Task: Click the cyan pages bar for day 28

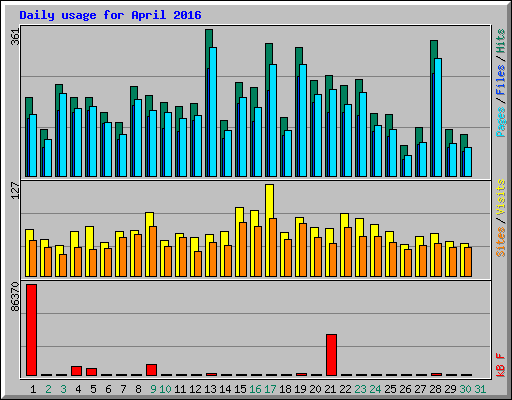Action: tap(438, 118)
